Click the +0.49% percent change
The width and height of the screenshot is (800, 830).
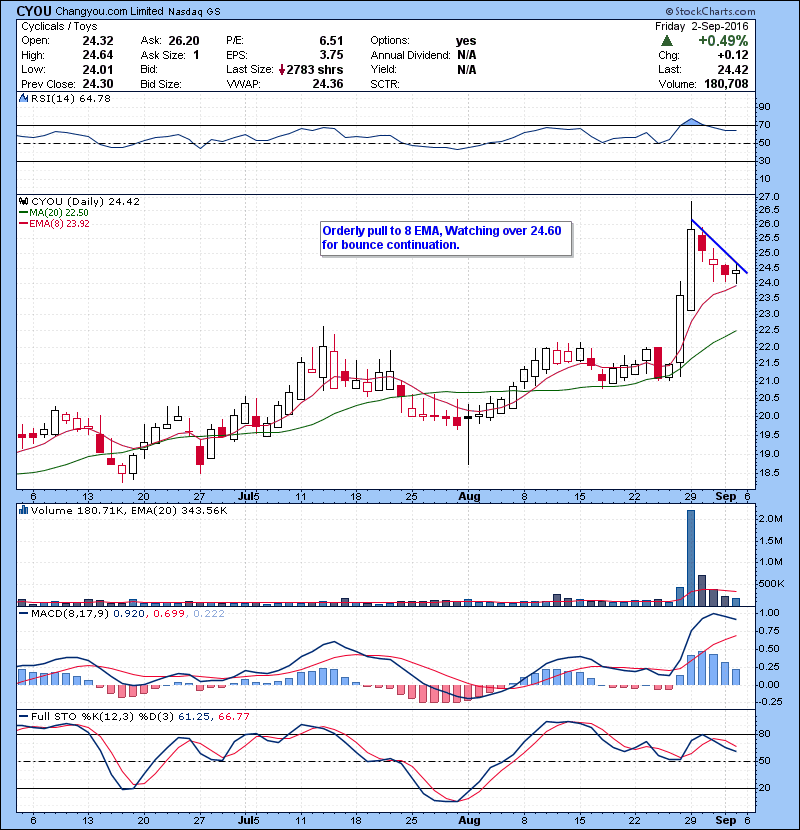point(723,41)
